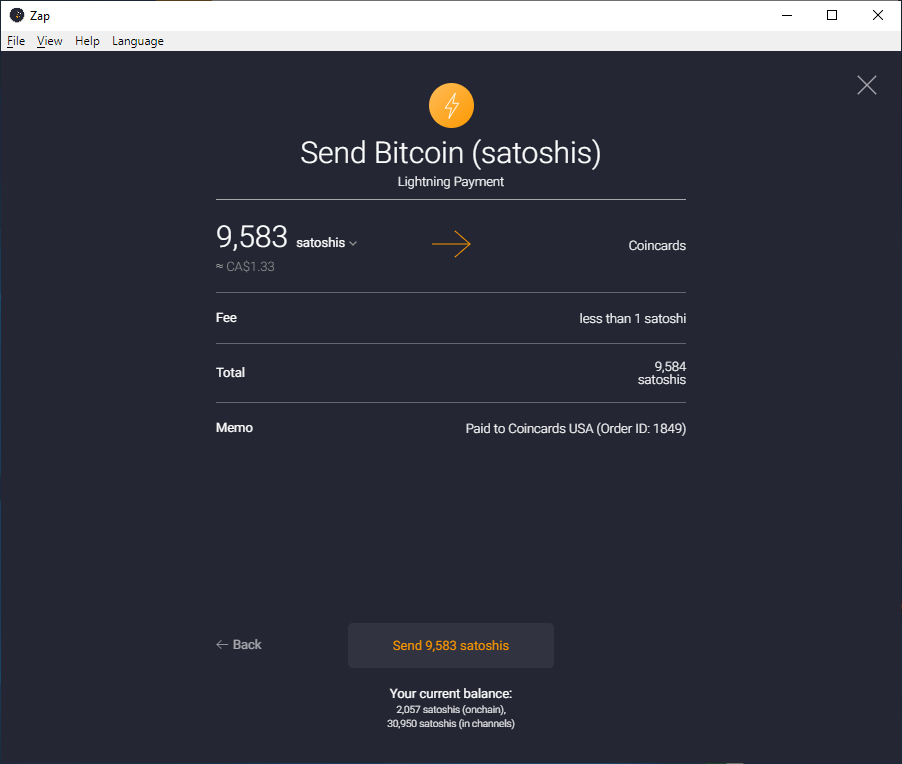Open the satoshis currency selector
This screenshot has width=902, height=764.
(x=326, y=243)
